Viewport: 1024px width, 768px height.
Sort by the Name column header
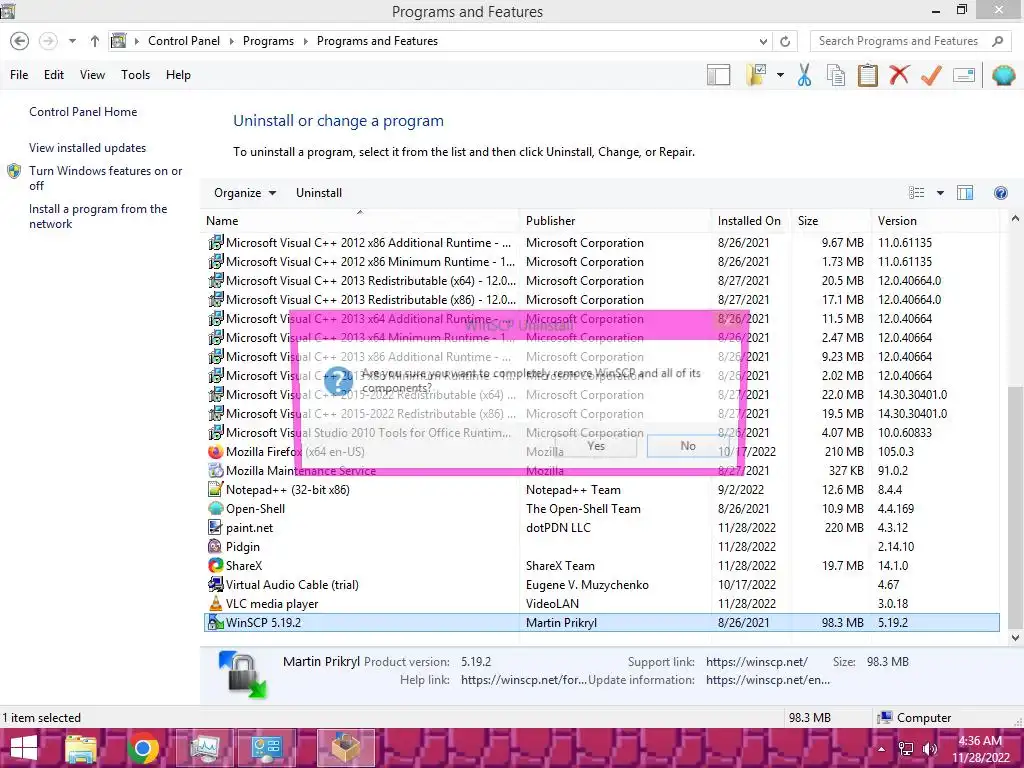(361, 221)
